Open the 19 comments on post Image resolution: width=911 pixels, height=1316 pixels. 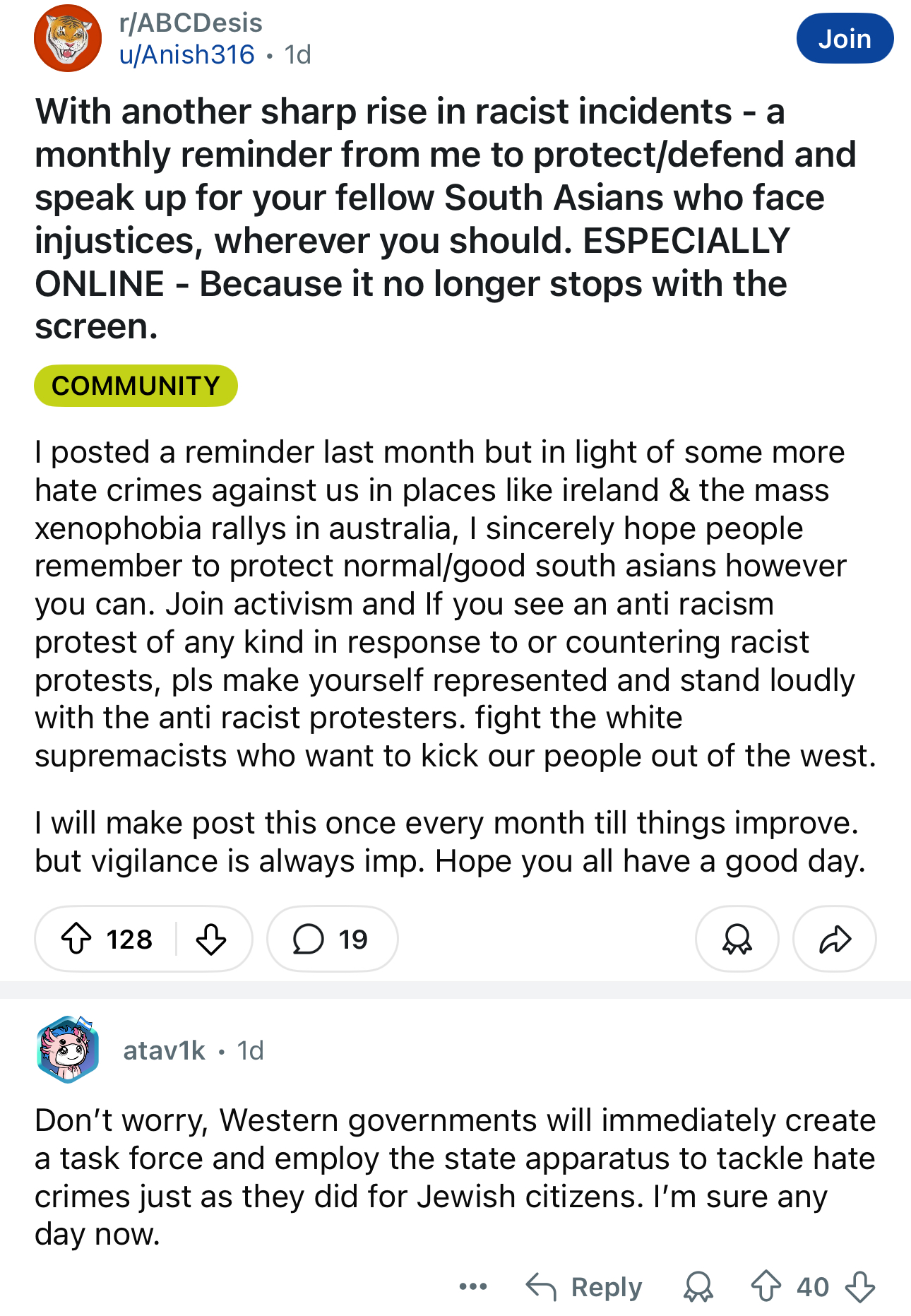(332, 939)
